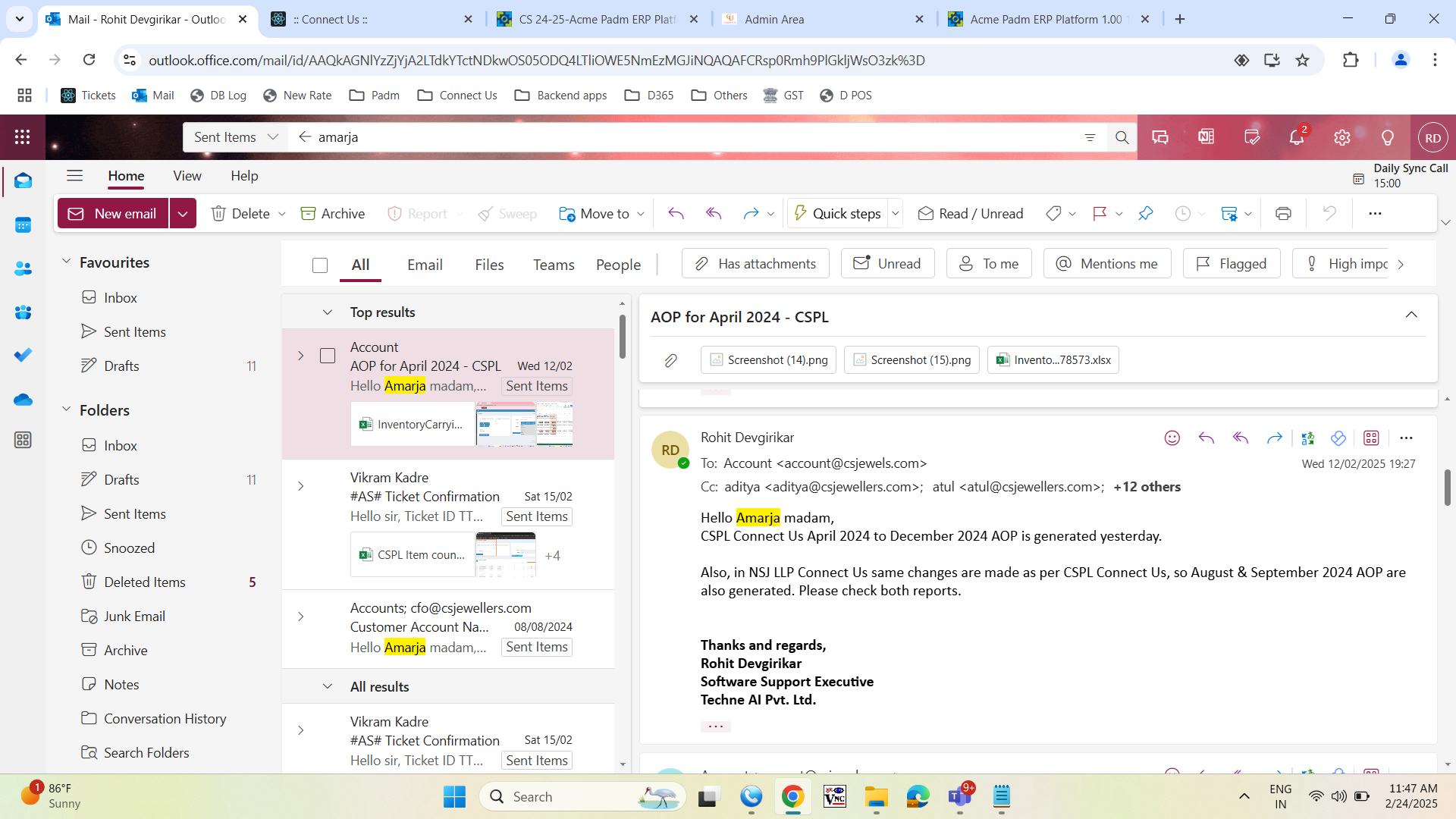Open OneDrive cloud icon in the left rail
The height and width of the screenshot is (819, 1456).
[23, 399]
